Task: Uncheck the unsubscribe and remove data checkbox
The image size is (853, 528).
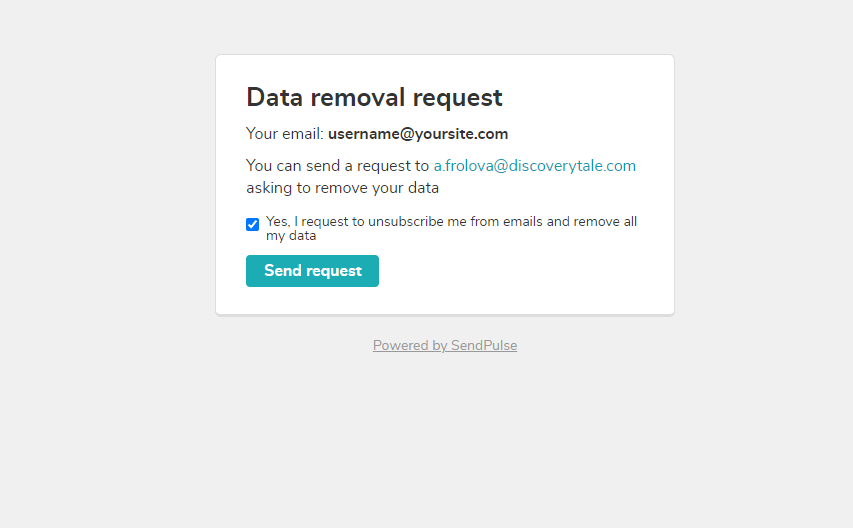Action: point(253,224)
